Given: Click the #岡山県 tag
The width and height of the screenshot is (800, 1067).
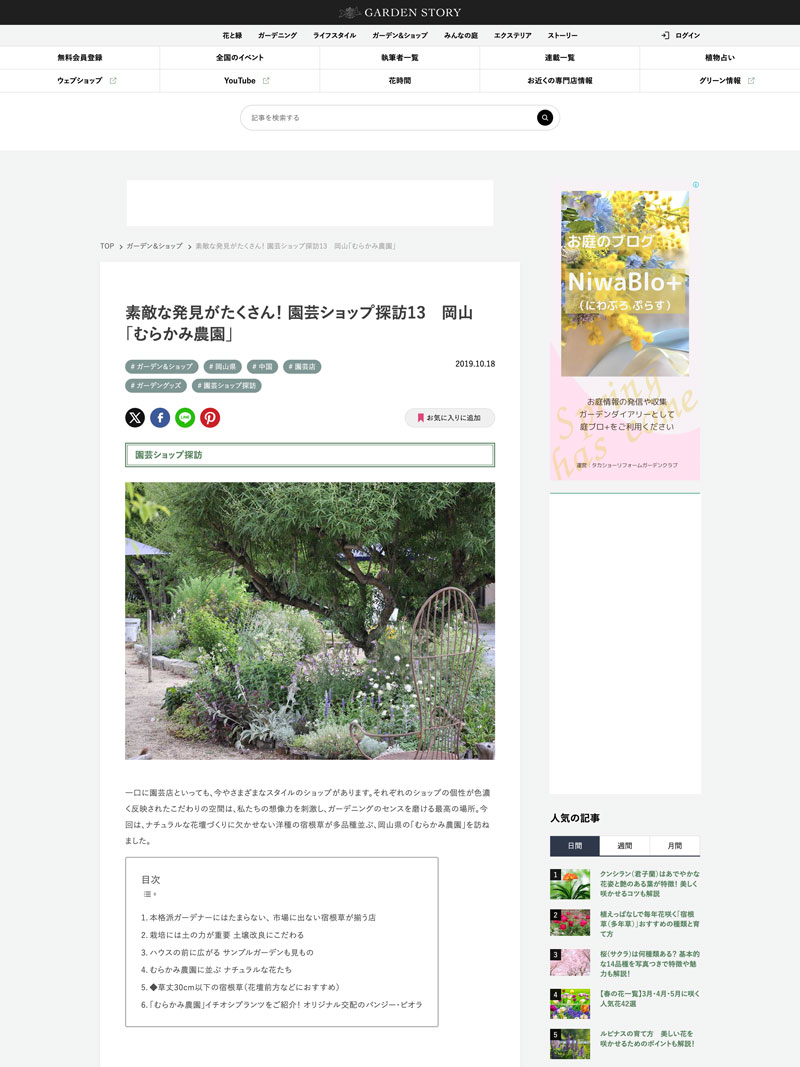Looking at the screenshot, I should pyautogui.click(x=222, y=367).
